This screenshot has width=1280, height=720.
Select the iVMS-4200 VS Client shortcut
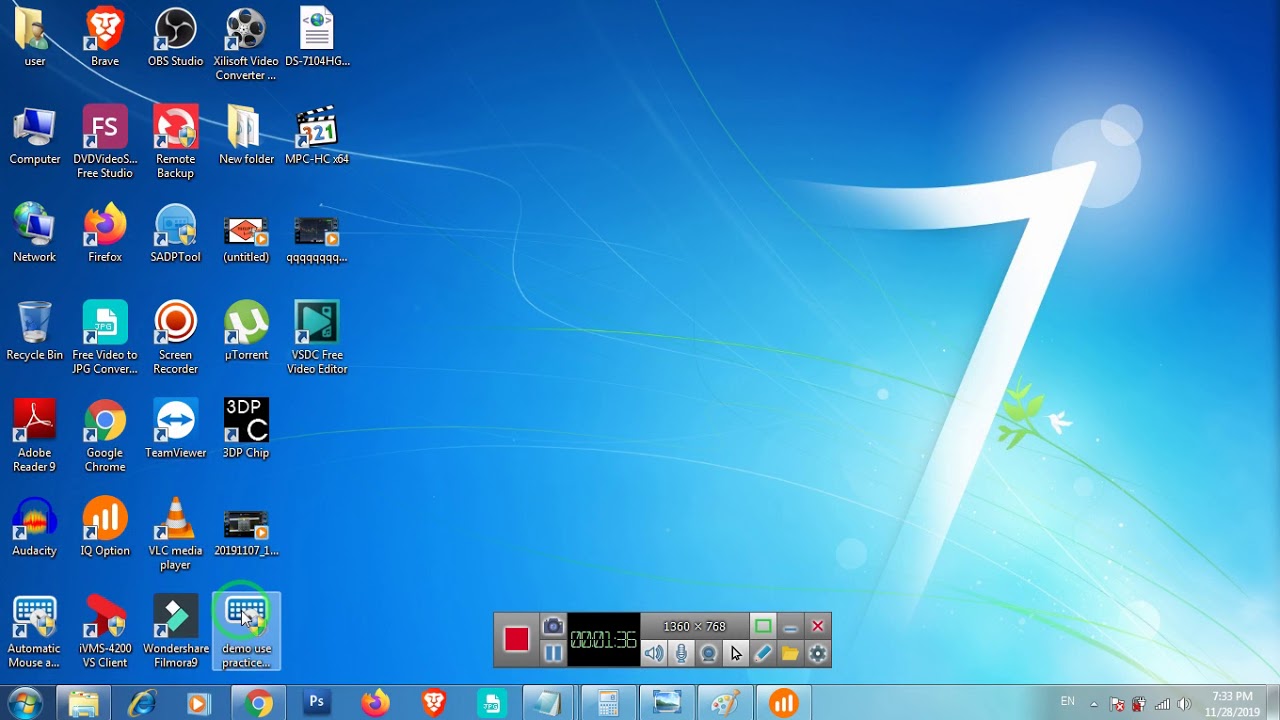click(105, 632)
